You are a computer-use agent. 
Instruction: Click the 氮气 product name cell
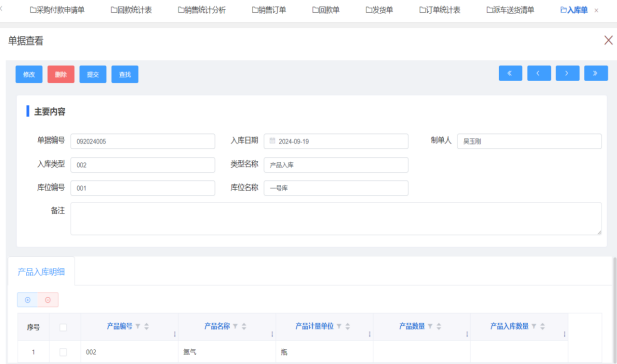tap(227, 352)
